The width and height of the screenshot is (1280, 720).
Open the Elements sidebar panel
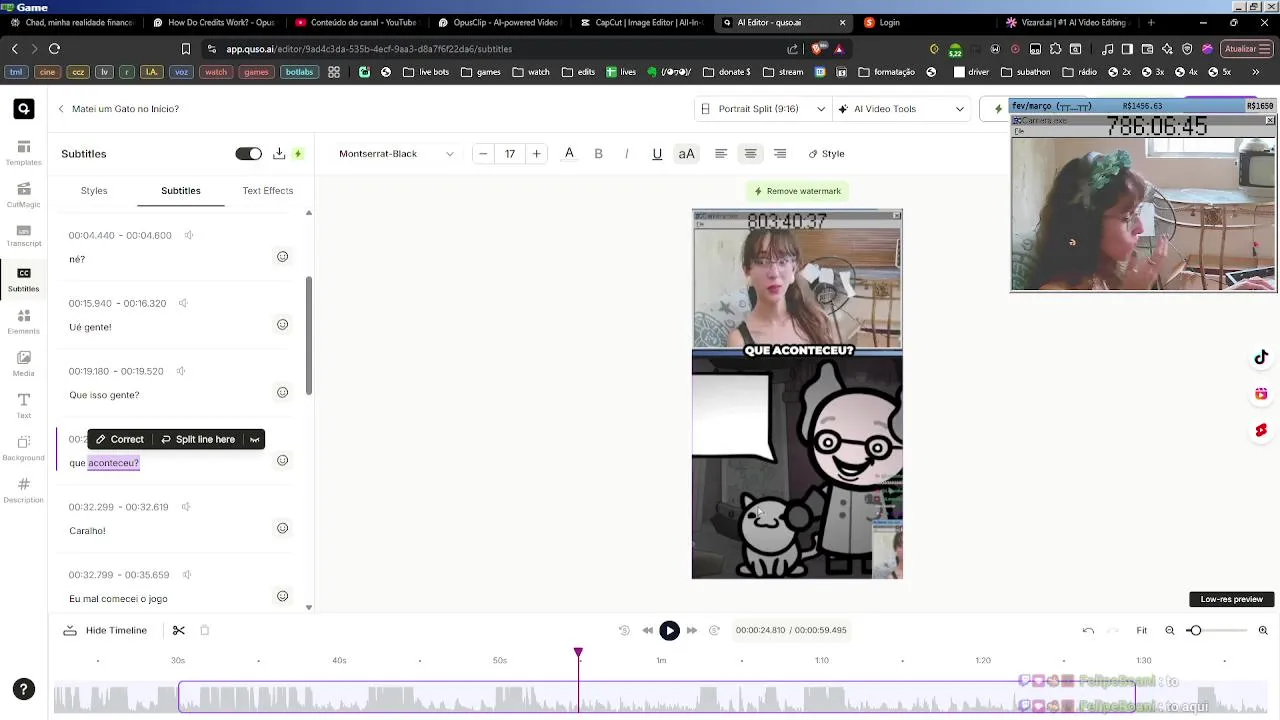pos(24,321)
